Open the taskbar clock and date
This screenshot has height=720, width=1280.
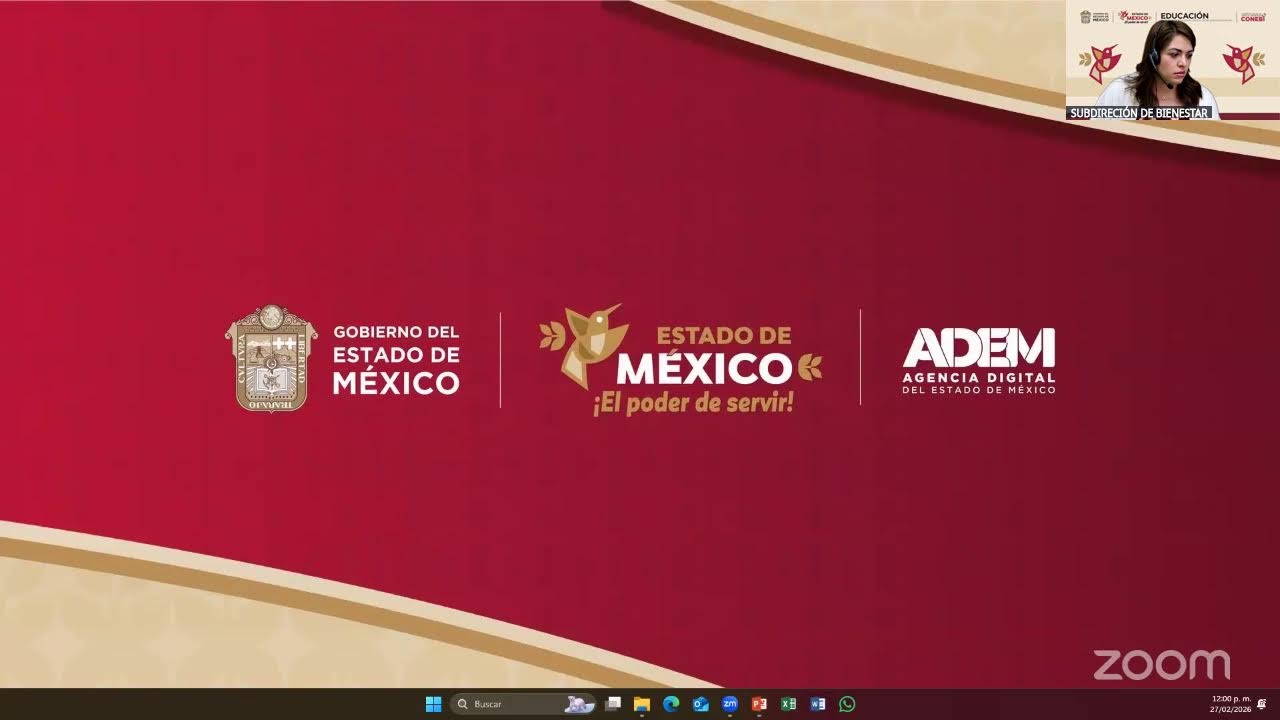coord(1230,704)
